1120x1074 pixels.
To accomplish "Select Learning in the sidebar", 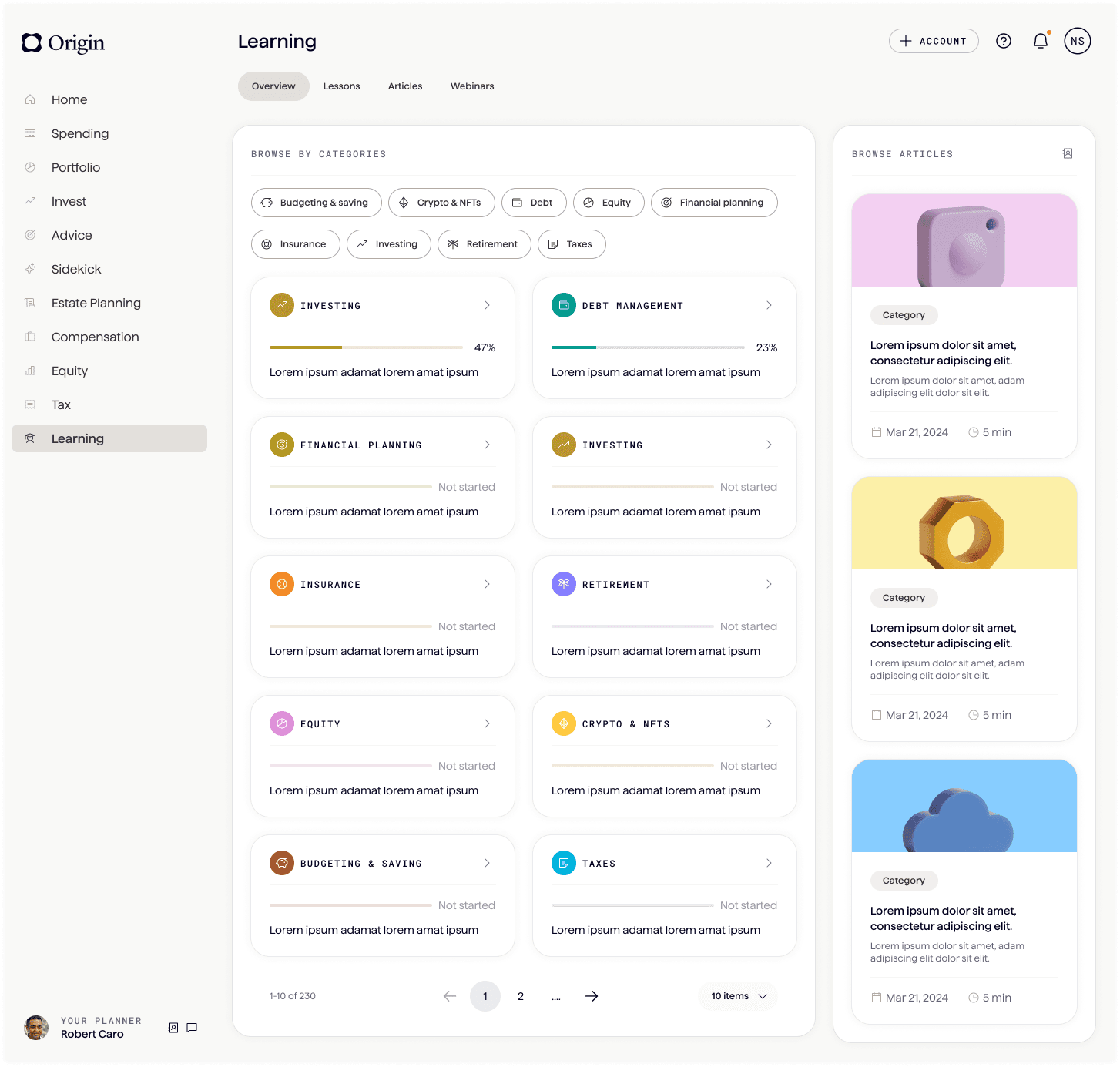I will coord(109,438).
